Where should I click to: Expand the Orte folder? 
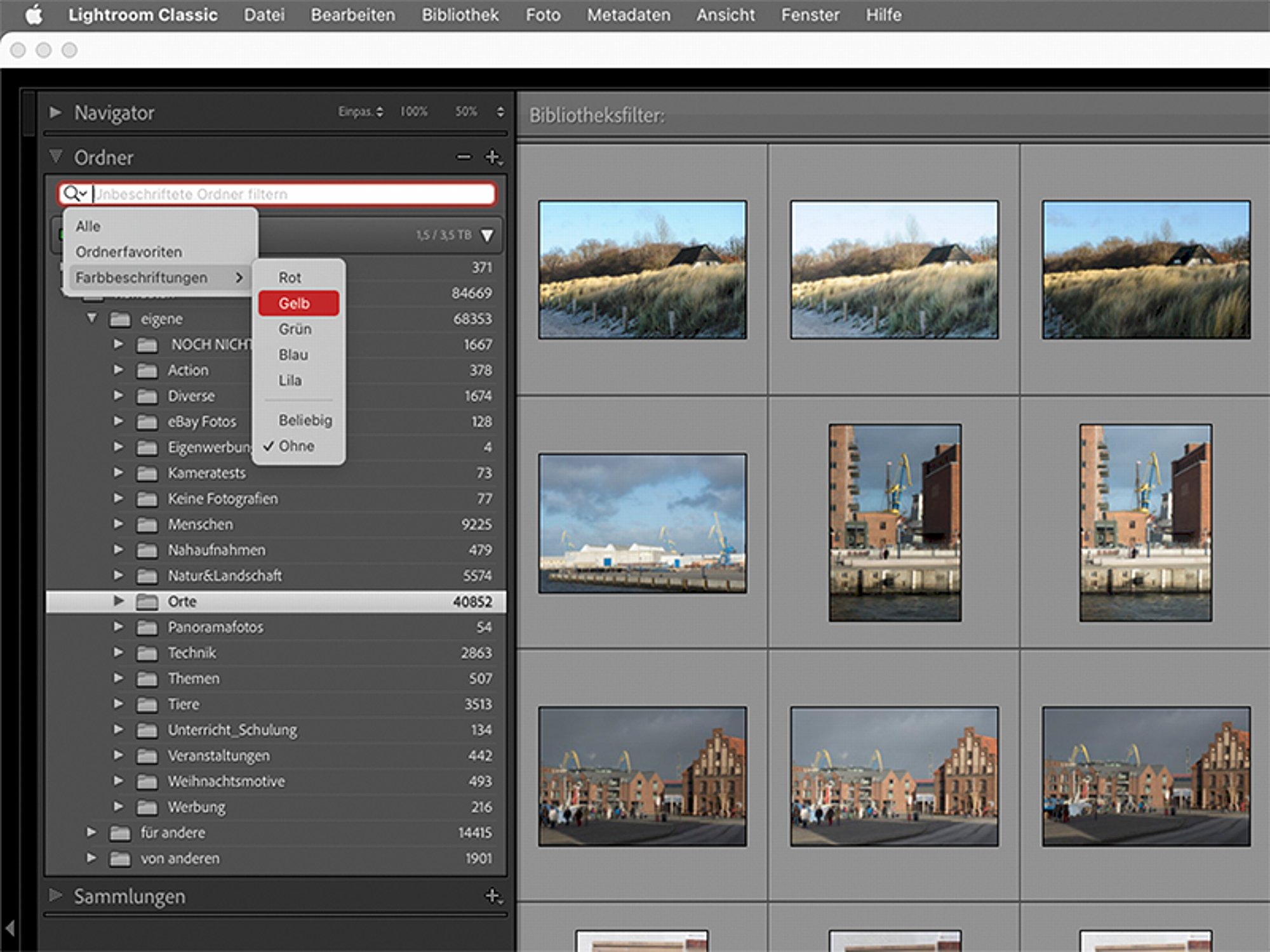tap(118, 600)
